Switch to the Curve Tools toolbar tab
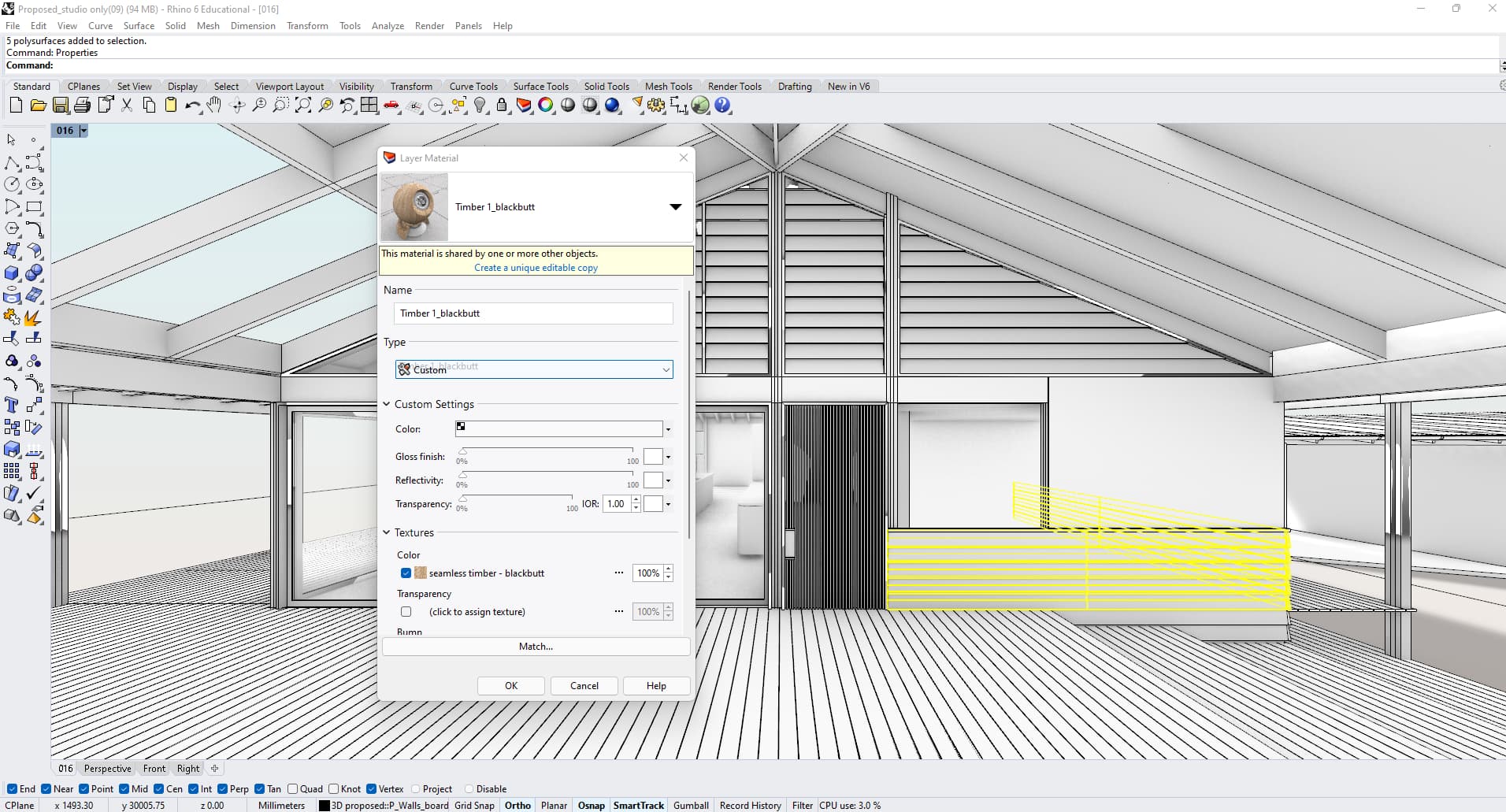The image size is (1506, 812). click(473, 87)
